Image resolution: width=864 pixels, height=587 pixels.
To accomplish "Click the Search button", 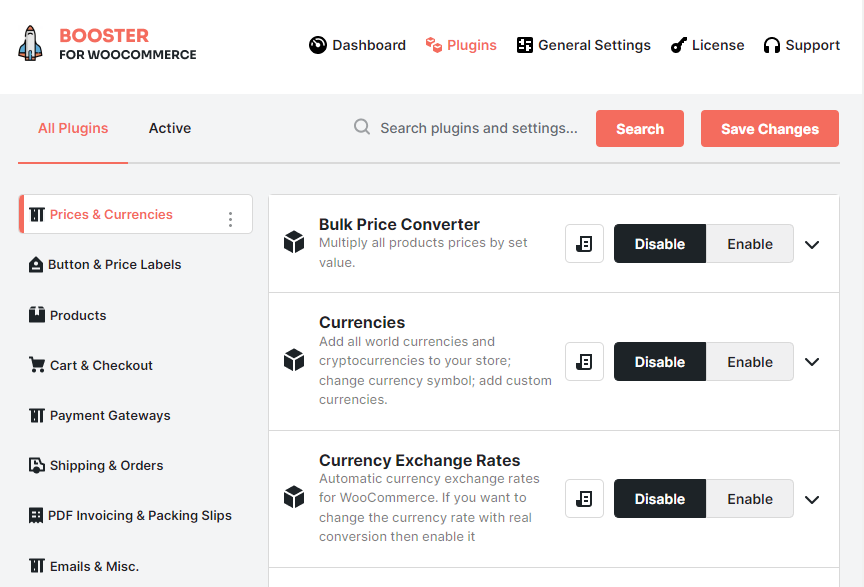I will 640,128.
